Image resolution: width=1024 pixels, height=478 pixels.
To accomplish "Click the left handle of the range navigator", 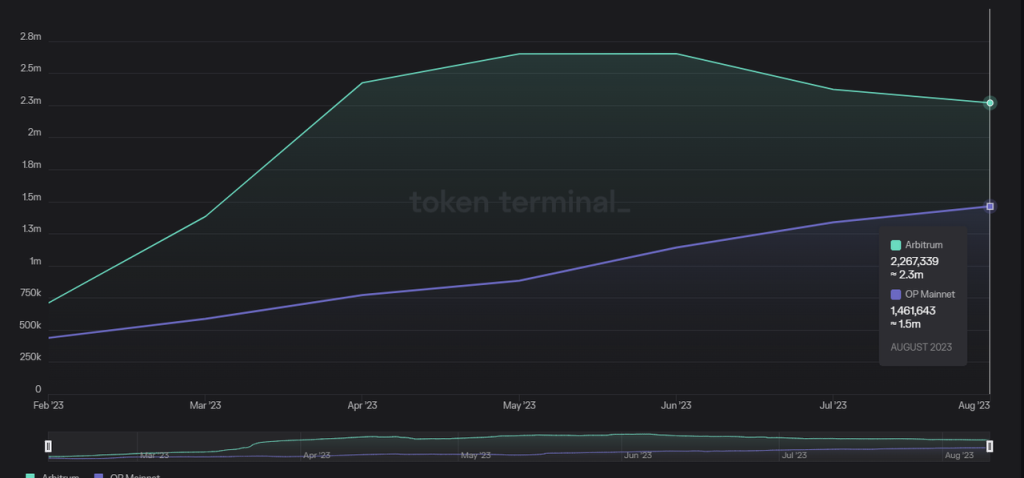I will pos(48,446).
